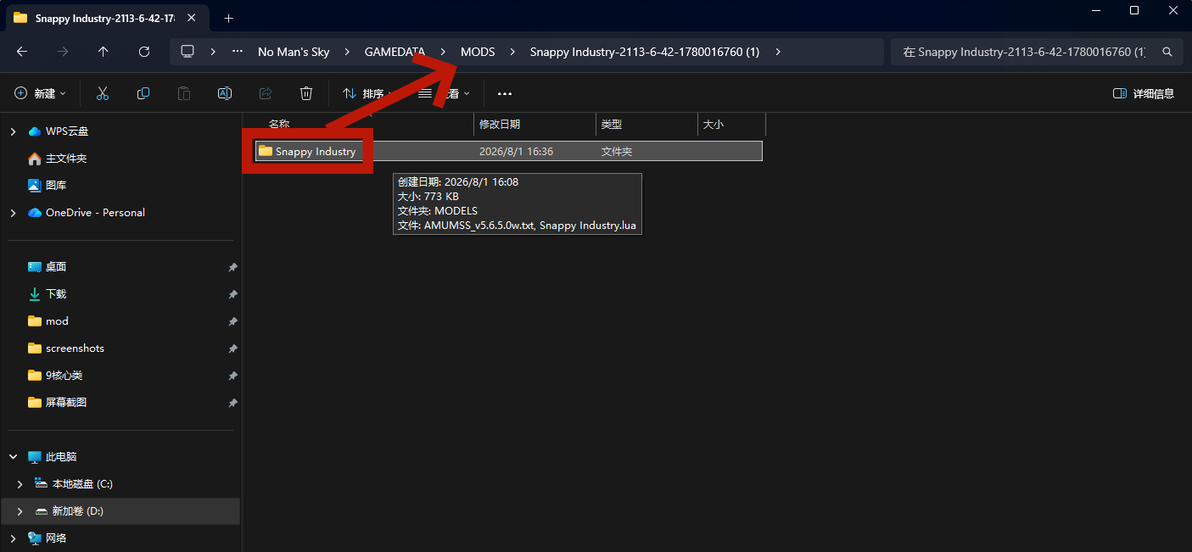This screenshot has width=1192, height=552.
Task: Sort by 类型 column header
Action: click(612, 125)
